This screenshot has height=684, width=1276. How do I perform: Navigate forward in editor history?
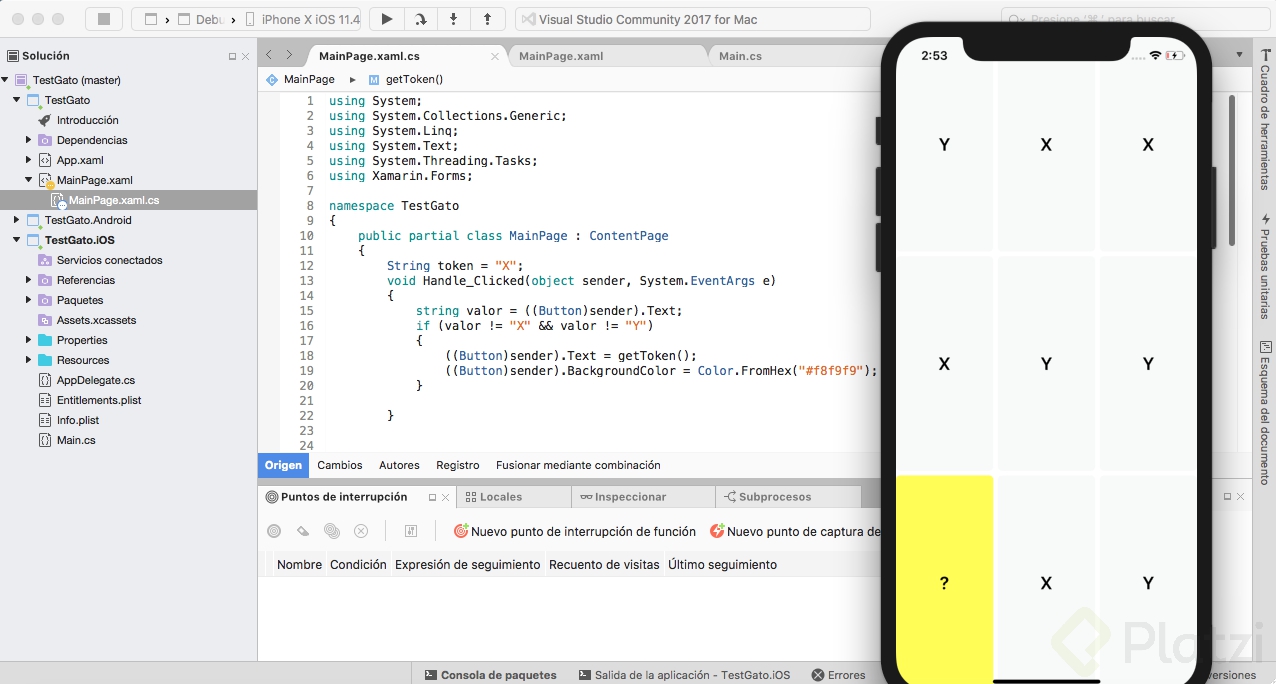[289, 55]
